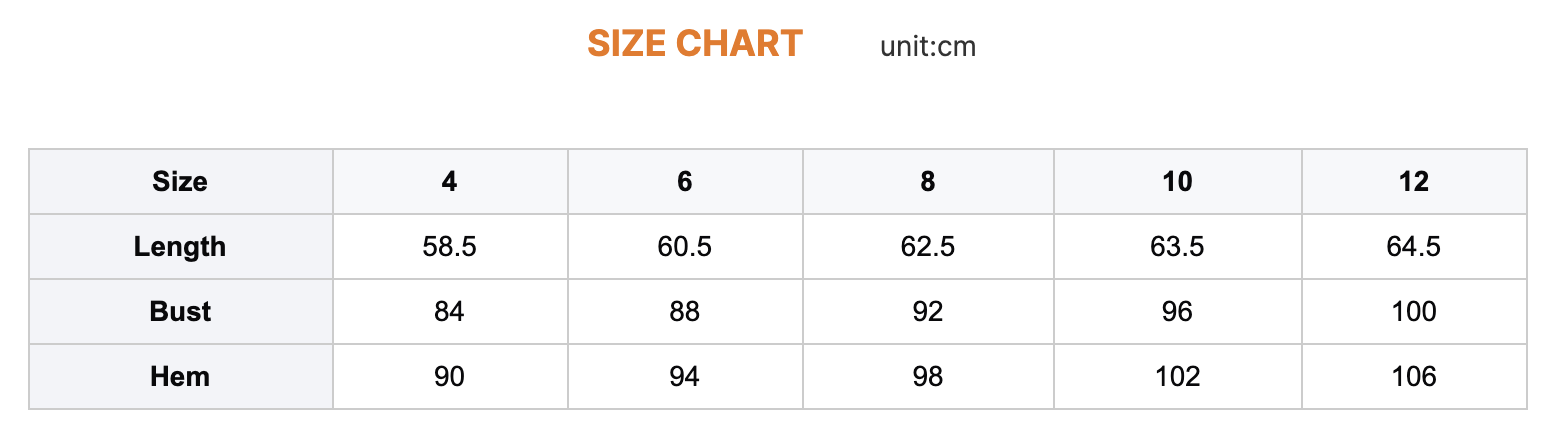Click the bust value 84 cell
The height and width of the screenshot is (436, 1556).
(x=450, y=312)
